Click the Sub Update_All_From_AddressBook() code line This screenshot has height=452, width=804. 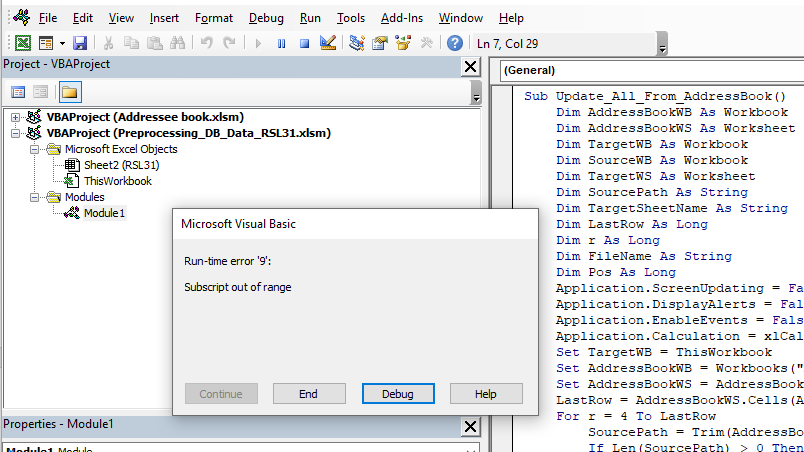tap(655, 96)
